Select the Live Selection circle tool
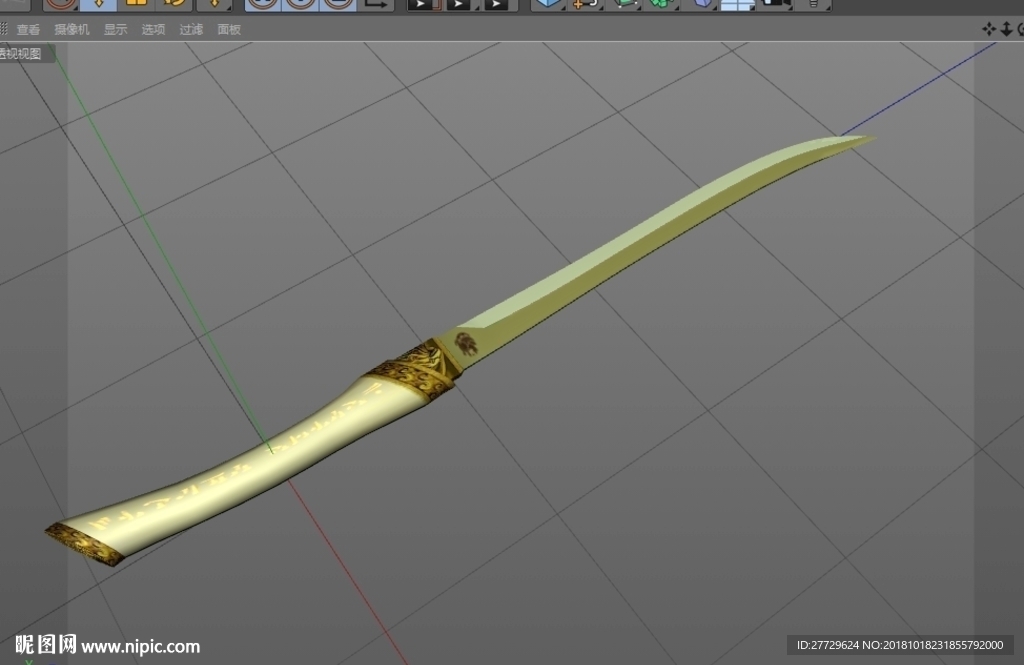 coord(61,4)
